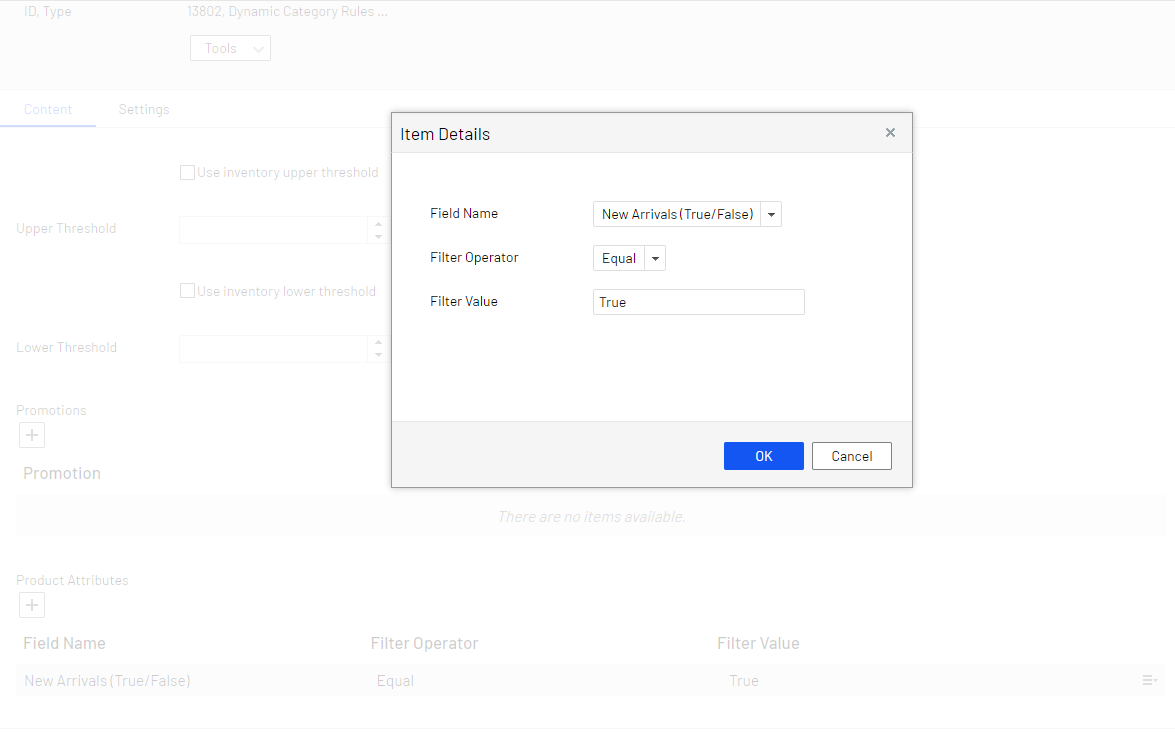Click the Upper Threshold input field
Image resolution: width=1175 pixels, height=732 pixels.
[x=273, y=229]
